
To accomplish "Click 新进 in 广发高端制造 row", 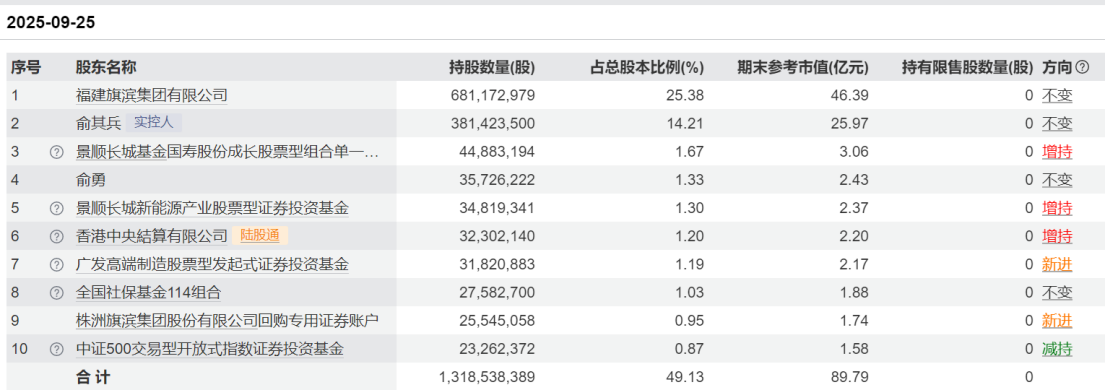I will [x=1057, y=264].
